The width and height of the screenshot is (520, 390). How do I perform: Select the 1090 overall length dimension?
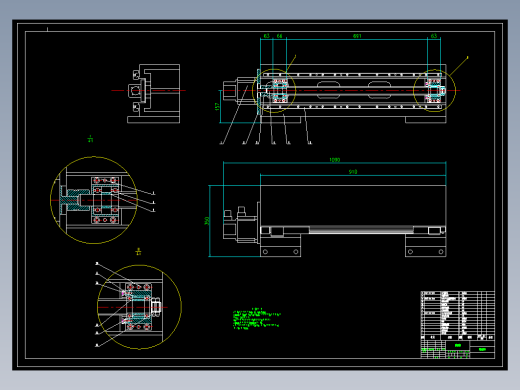coord(335,160)
